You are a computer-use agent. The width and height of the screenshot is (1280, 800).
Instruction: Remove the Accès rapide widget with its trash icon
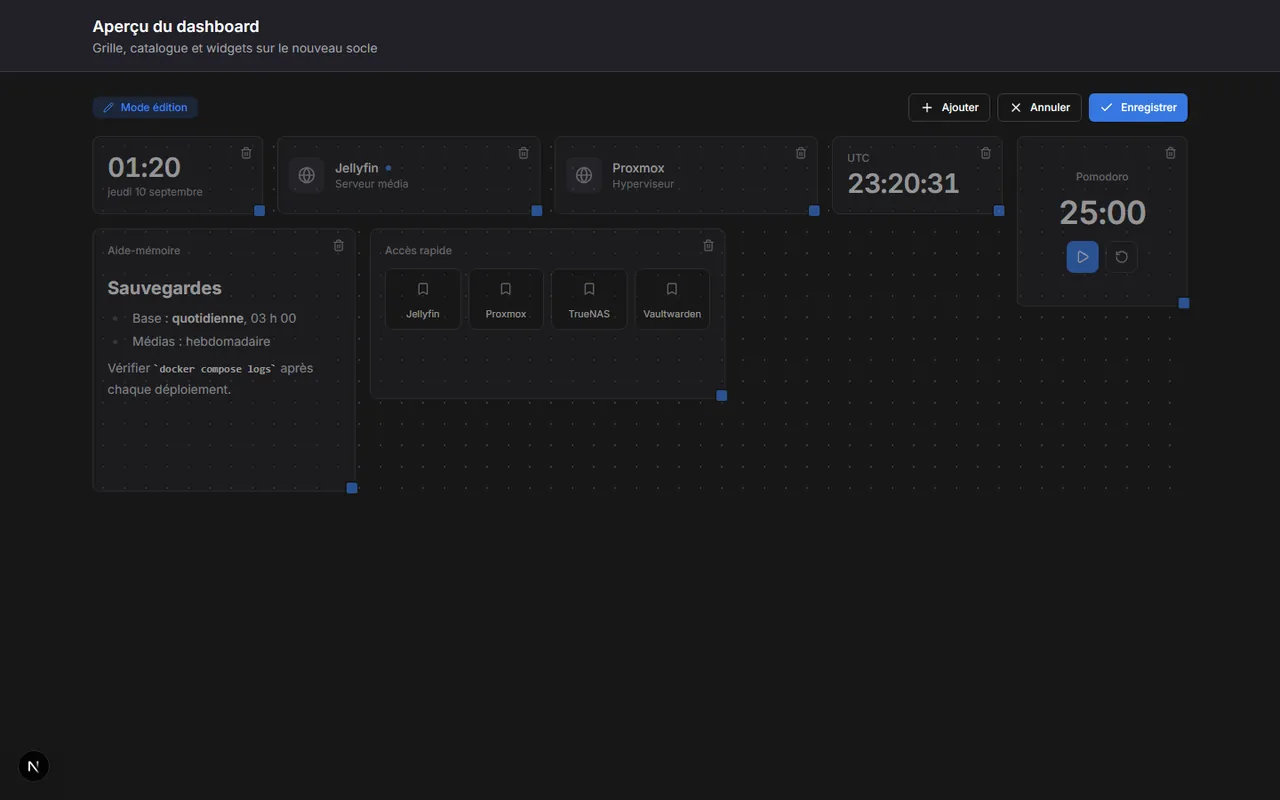[x=708, y=246]
